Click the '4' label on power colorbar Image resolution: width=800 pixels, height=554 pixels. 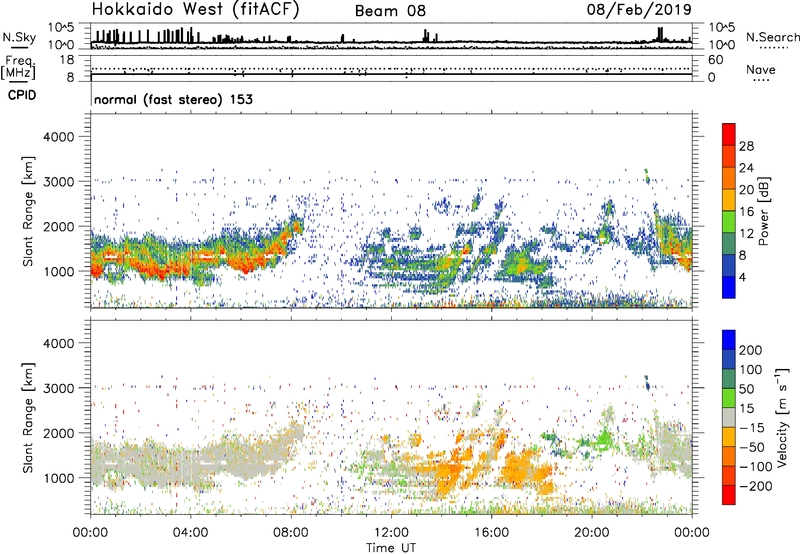tap(743, 277)
